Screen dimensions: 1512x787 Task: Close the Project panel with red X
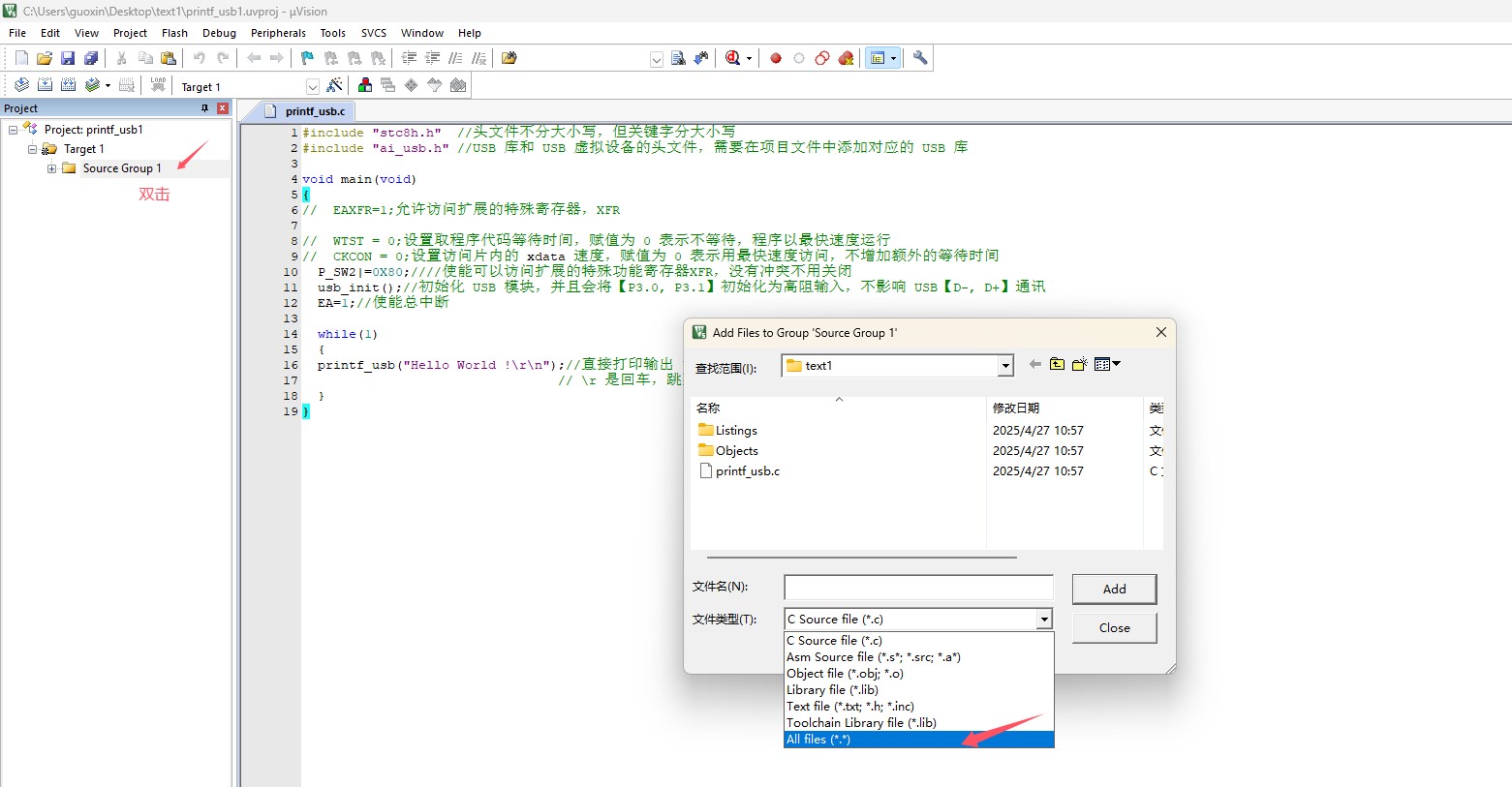click(x=223, y=108)
